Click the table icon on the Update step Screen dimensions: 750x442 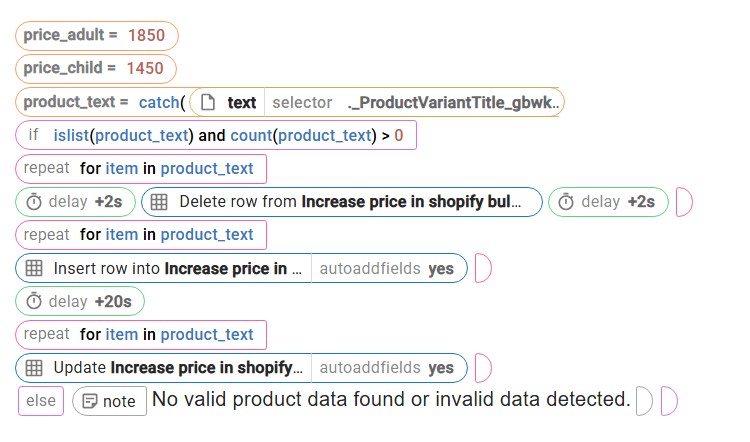tap(34, 368)
